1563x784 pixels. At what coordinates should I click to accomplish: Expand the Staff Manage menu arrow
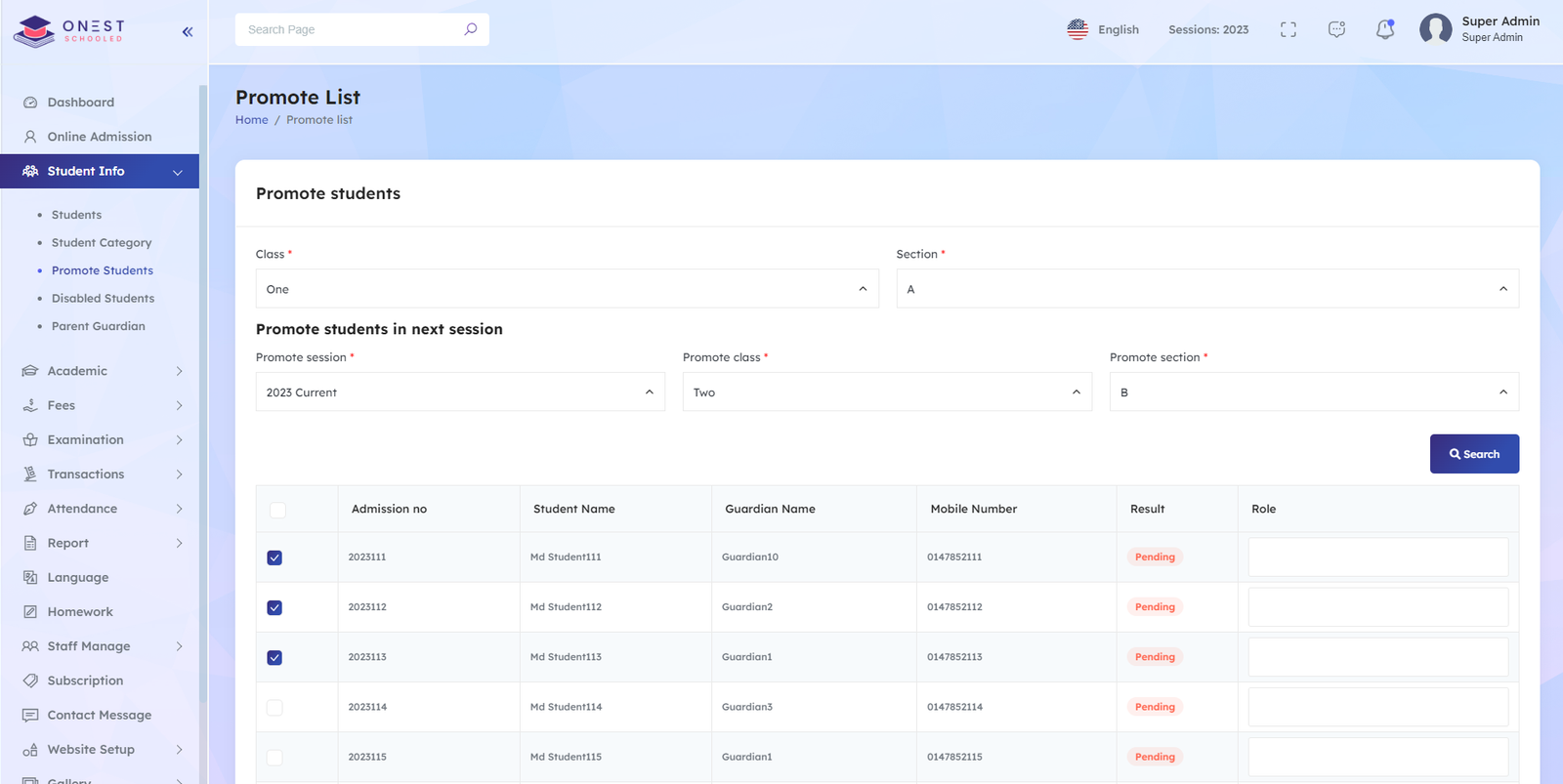[179, 646]
